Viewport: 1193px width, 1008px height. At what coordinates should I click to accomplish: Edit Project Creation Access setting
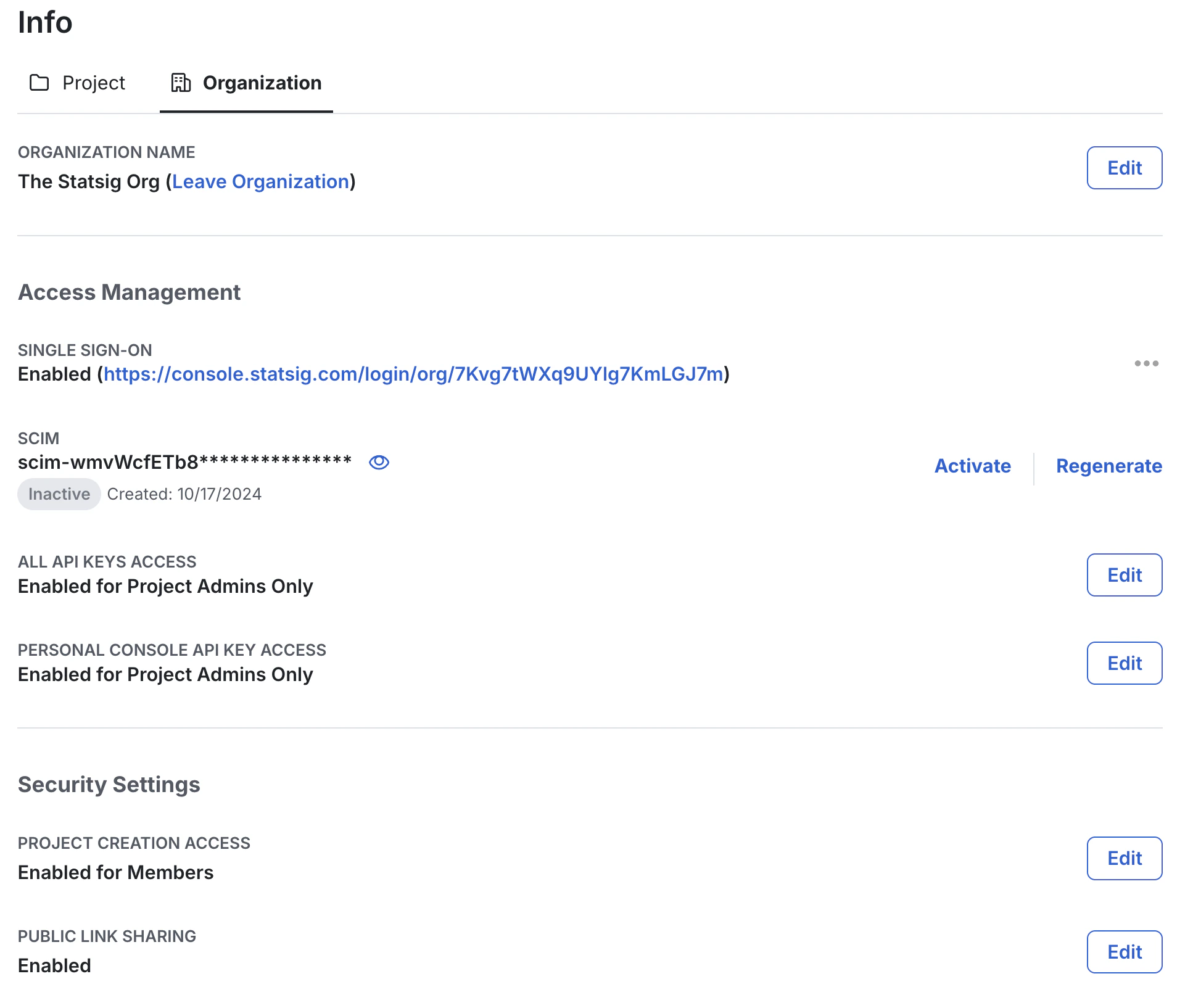click(x=1124, y=858)
